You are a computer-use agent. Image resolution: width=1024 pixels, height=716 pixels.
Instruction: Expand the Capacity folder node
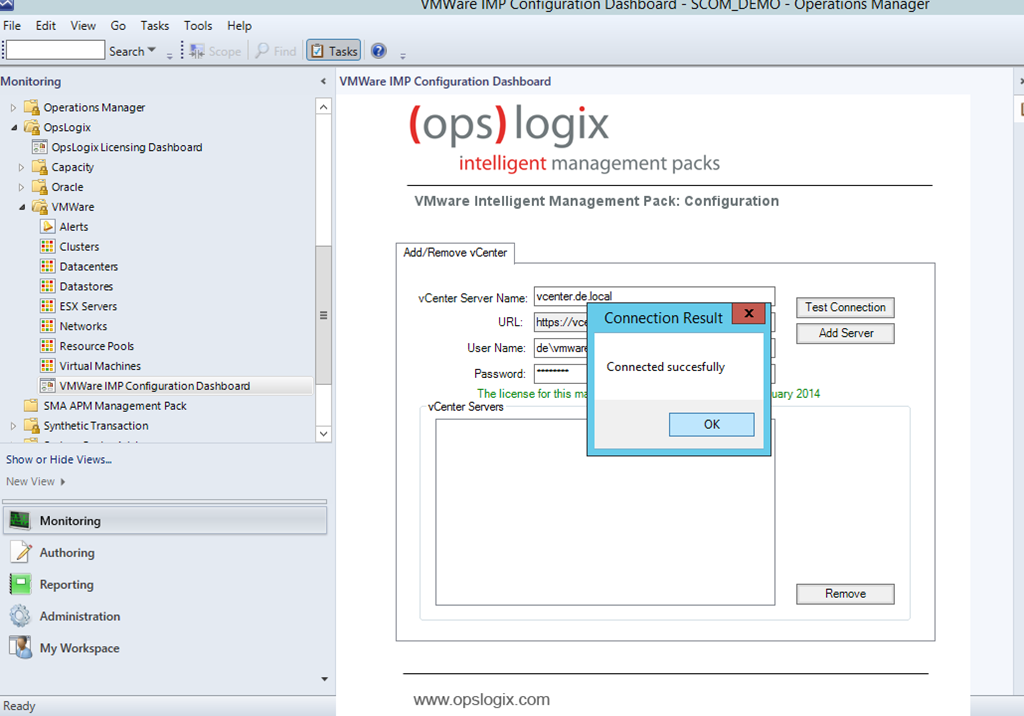pos(22,167)
